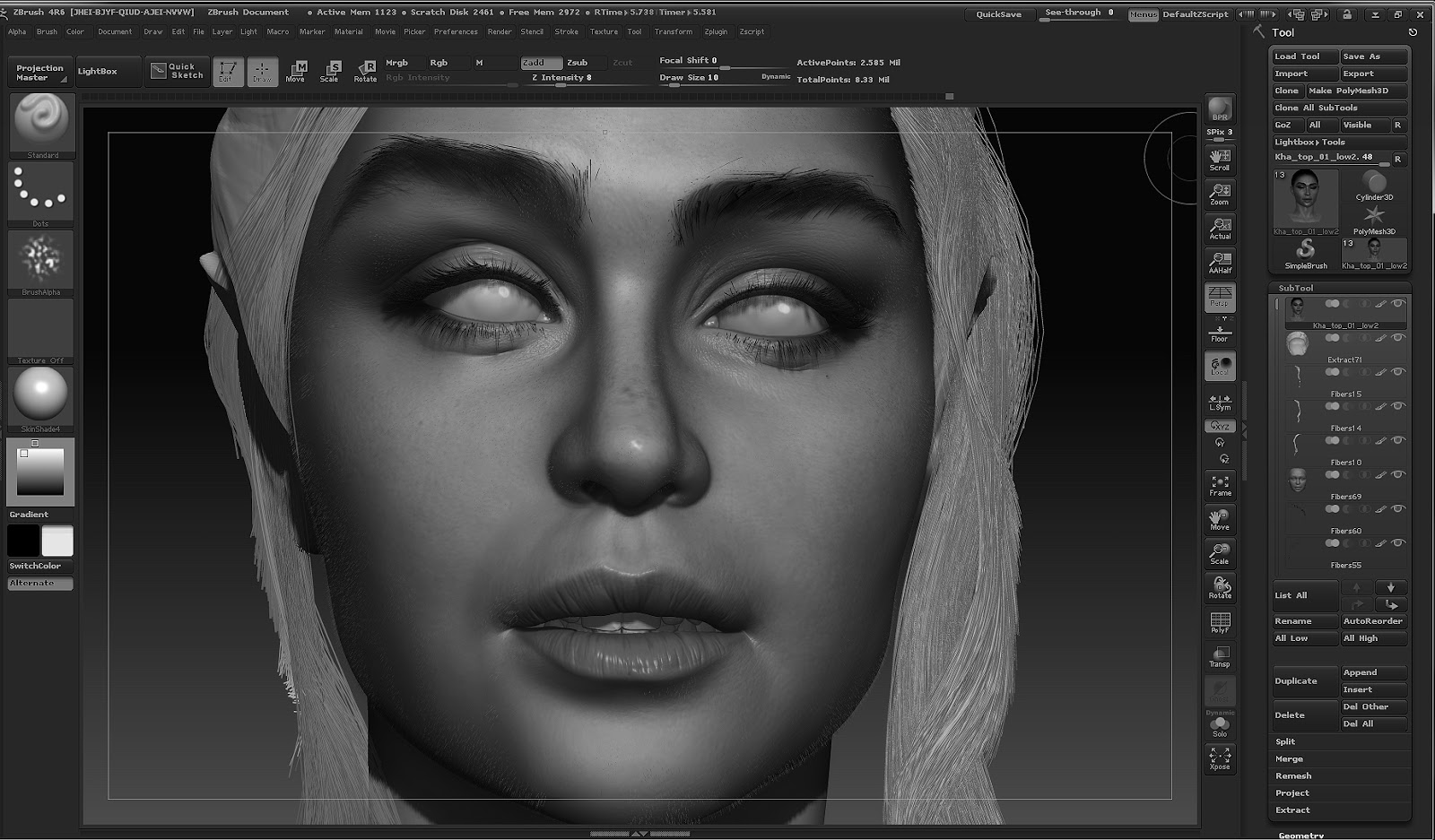Click the Frame mesh icon
The image size is (1435, 840).
[1220, 485]
